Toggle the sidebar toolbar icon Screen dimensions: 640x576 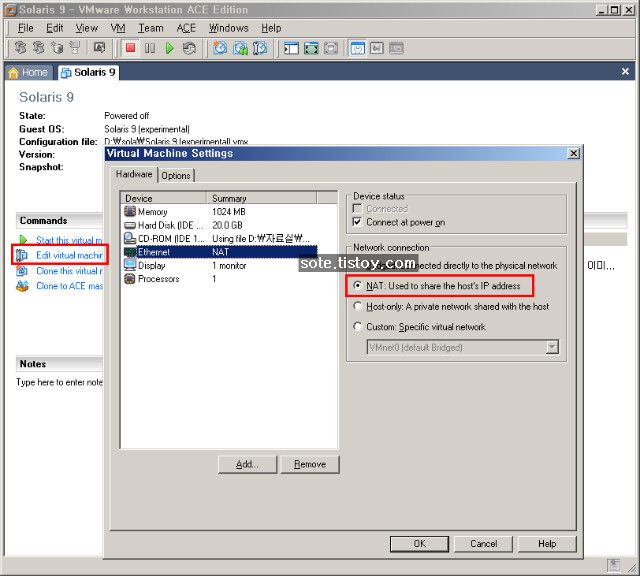291,48
